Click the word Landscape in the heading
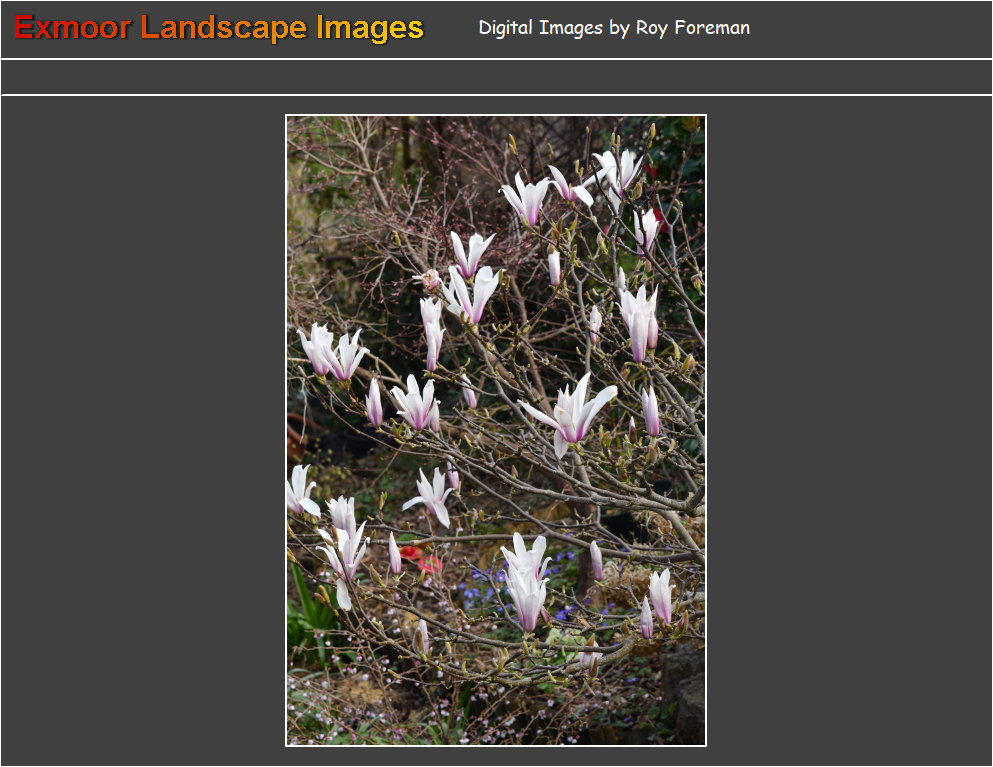993x767 pixels. click(x=224, y=28)
